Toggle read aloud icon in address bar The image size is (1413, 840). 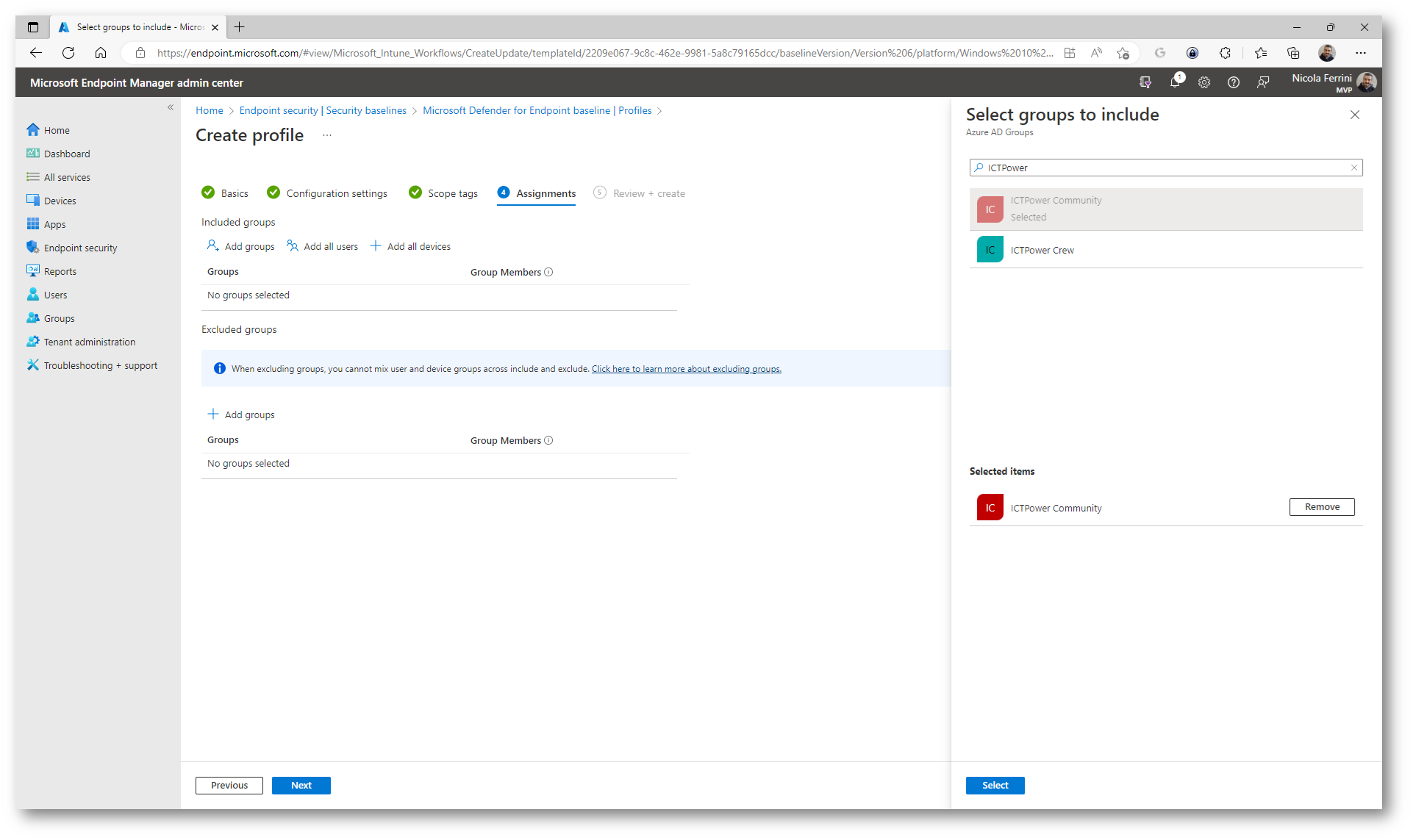(1096, 53)
